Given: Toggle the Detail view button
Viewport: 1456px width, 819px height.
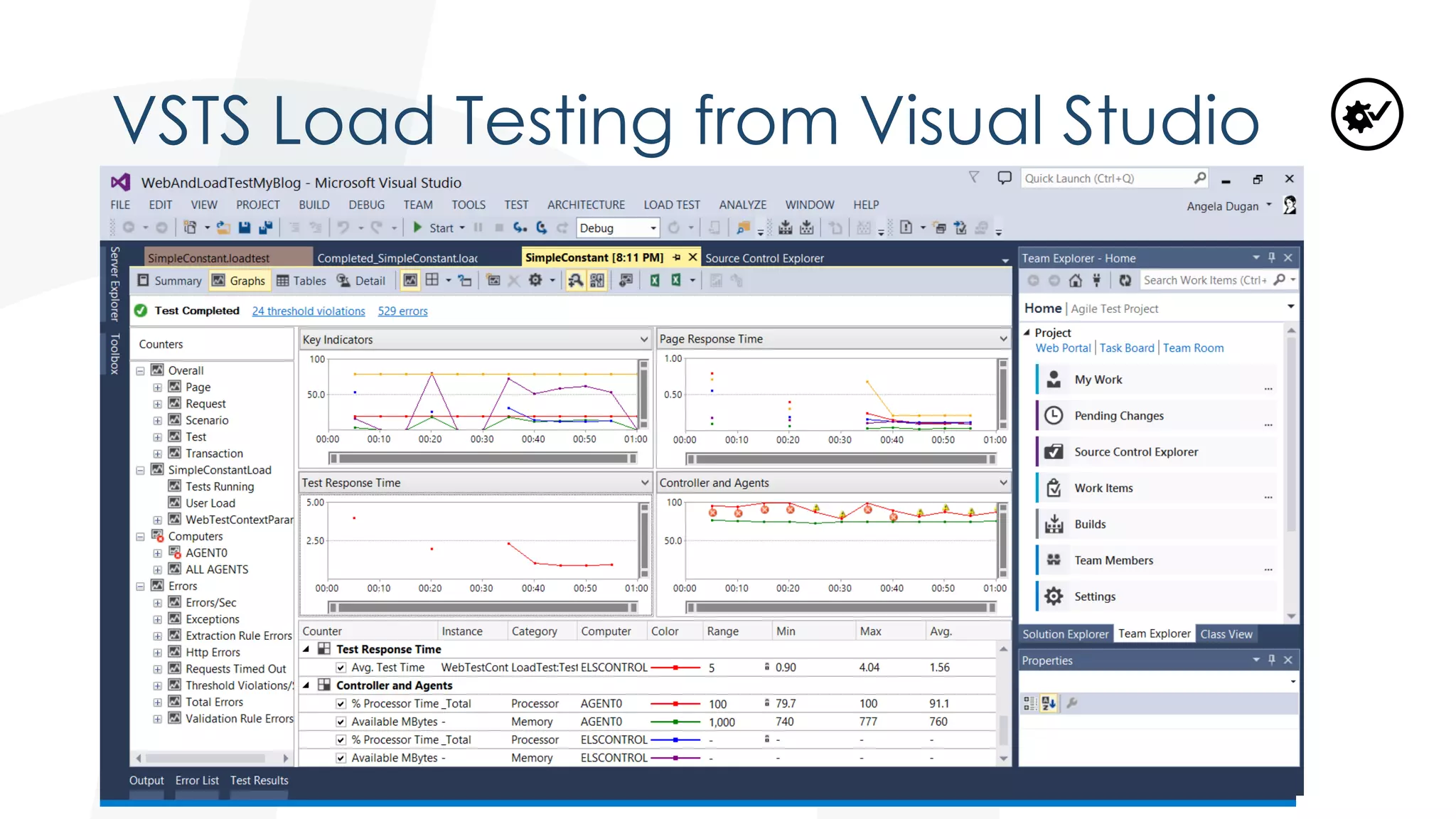Looking at the screenshot, I should 361,281.
